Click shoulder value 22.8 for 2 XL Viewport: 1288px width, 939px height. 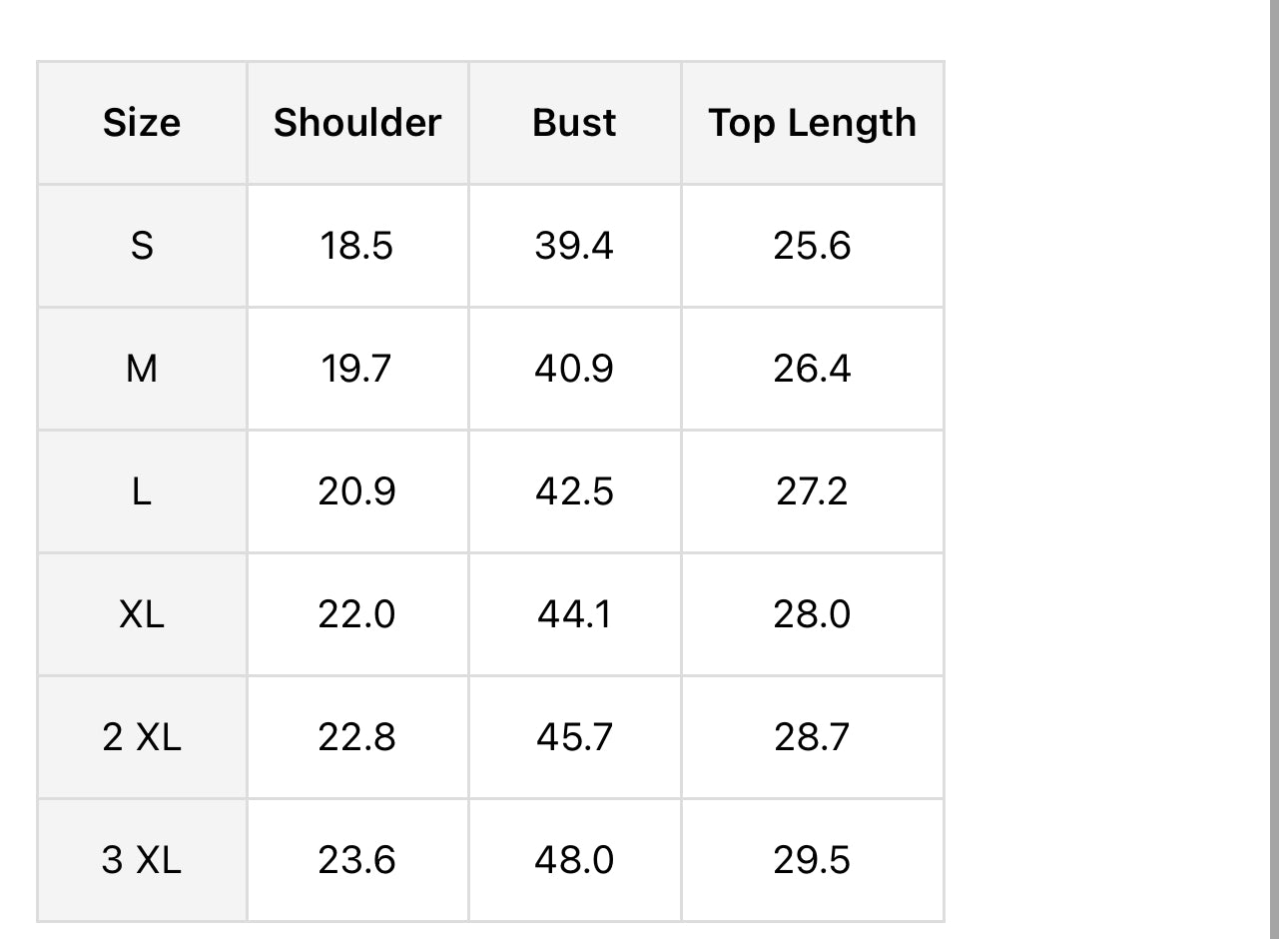[x=356, y=737]
